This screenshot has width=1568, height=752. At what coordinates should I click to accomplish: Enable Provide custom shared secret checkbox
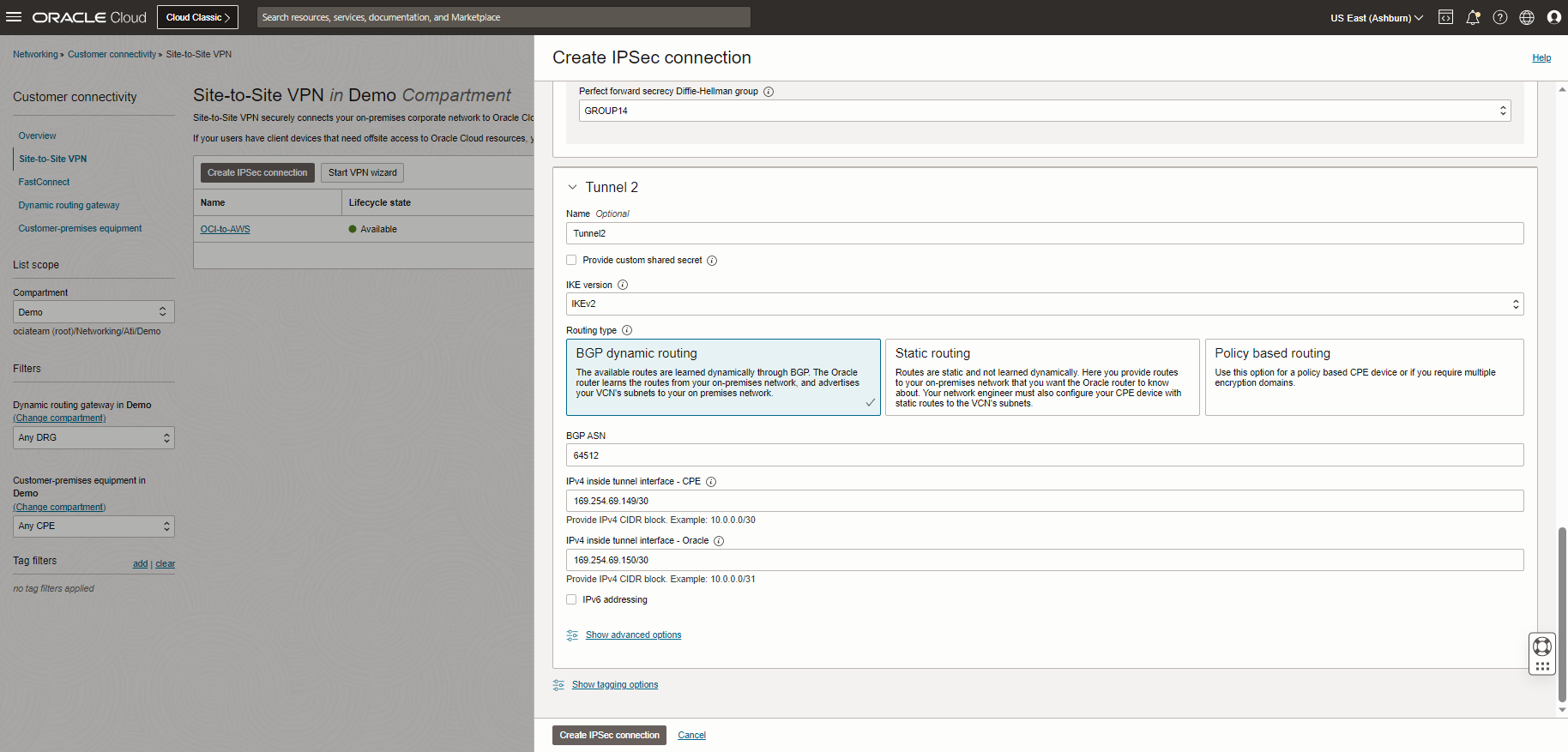pos(571,260)
